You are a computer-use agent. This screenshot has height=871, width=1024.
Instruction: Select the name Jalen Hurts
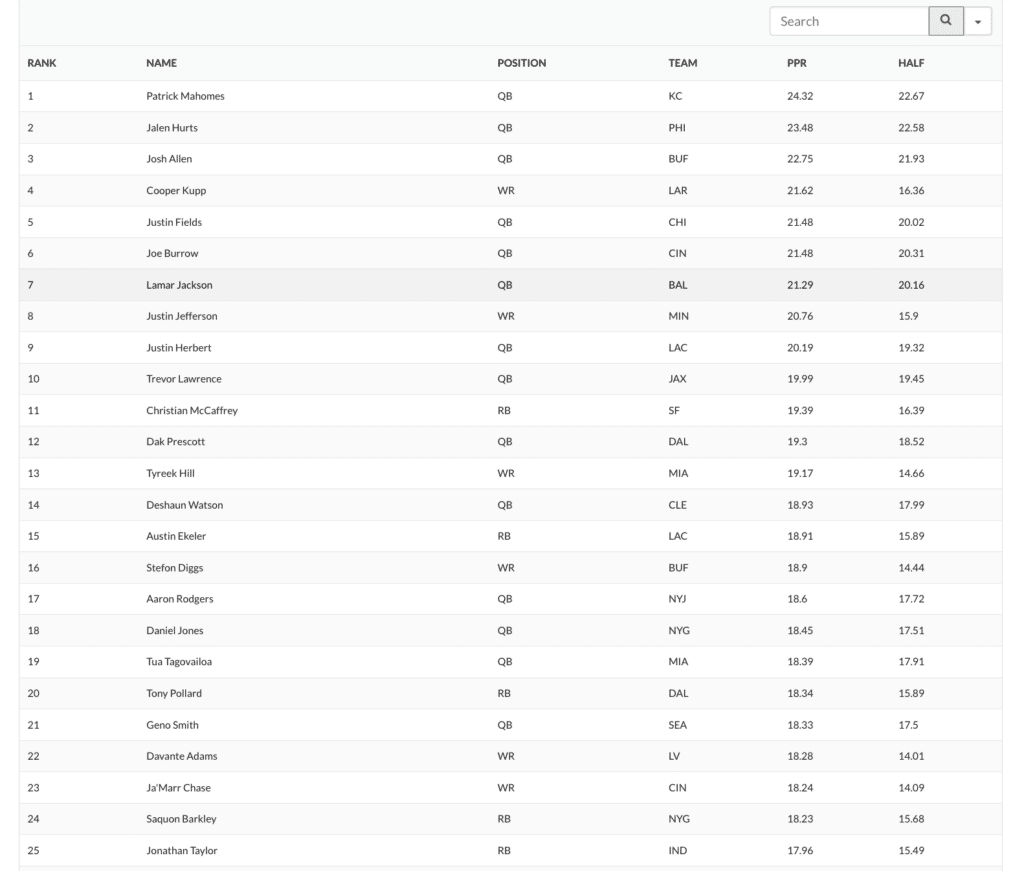coord(172,128)
